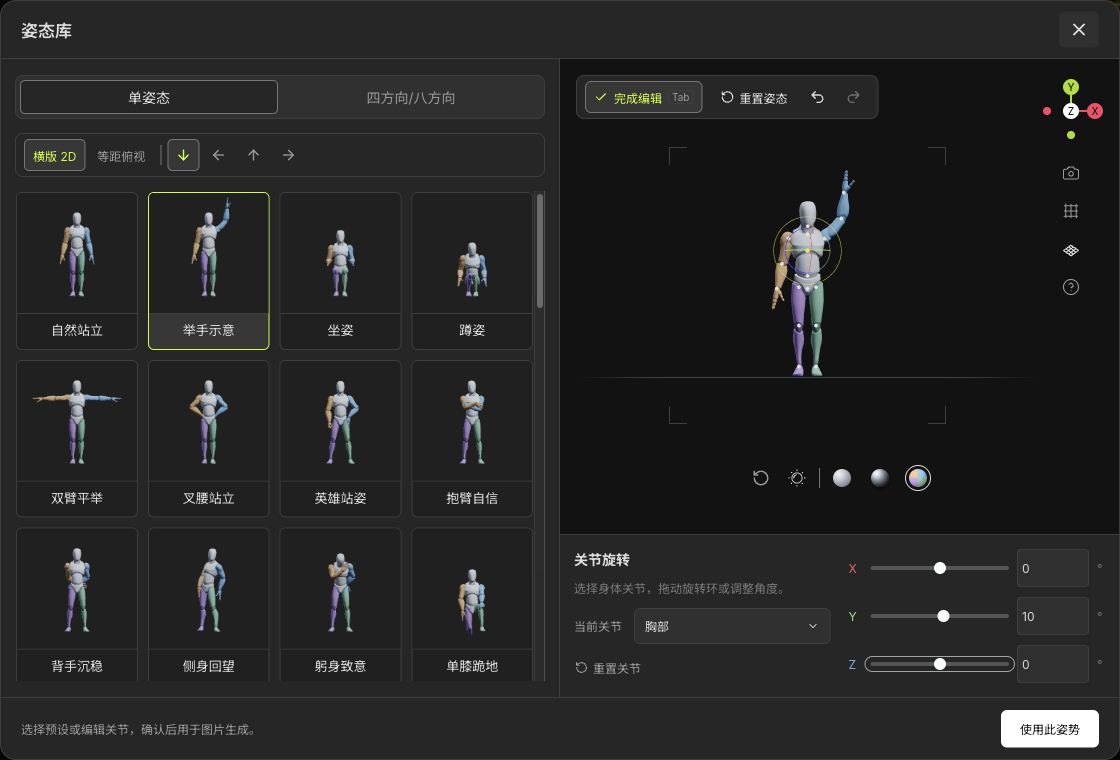Select the 举手示意 pose thumbnail
The height and width of the screenshot is (760, 1120).
pos(209,271)
